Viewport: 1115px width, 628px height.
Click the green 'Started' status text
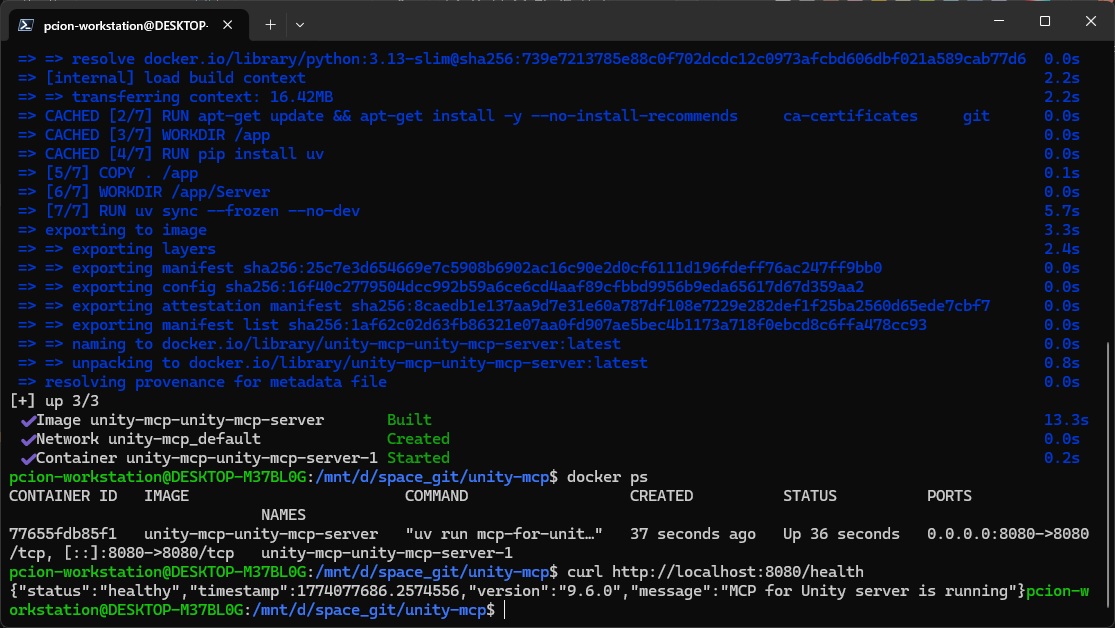pyautogui.click(x=418, y=458)
